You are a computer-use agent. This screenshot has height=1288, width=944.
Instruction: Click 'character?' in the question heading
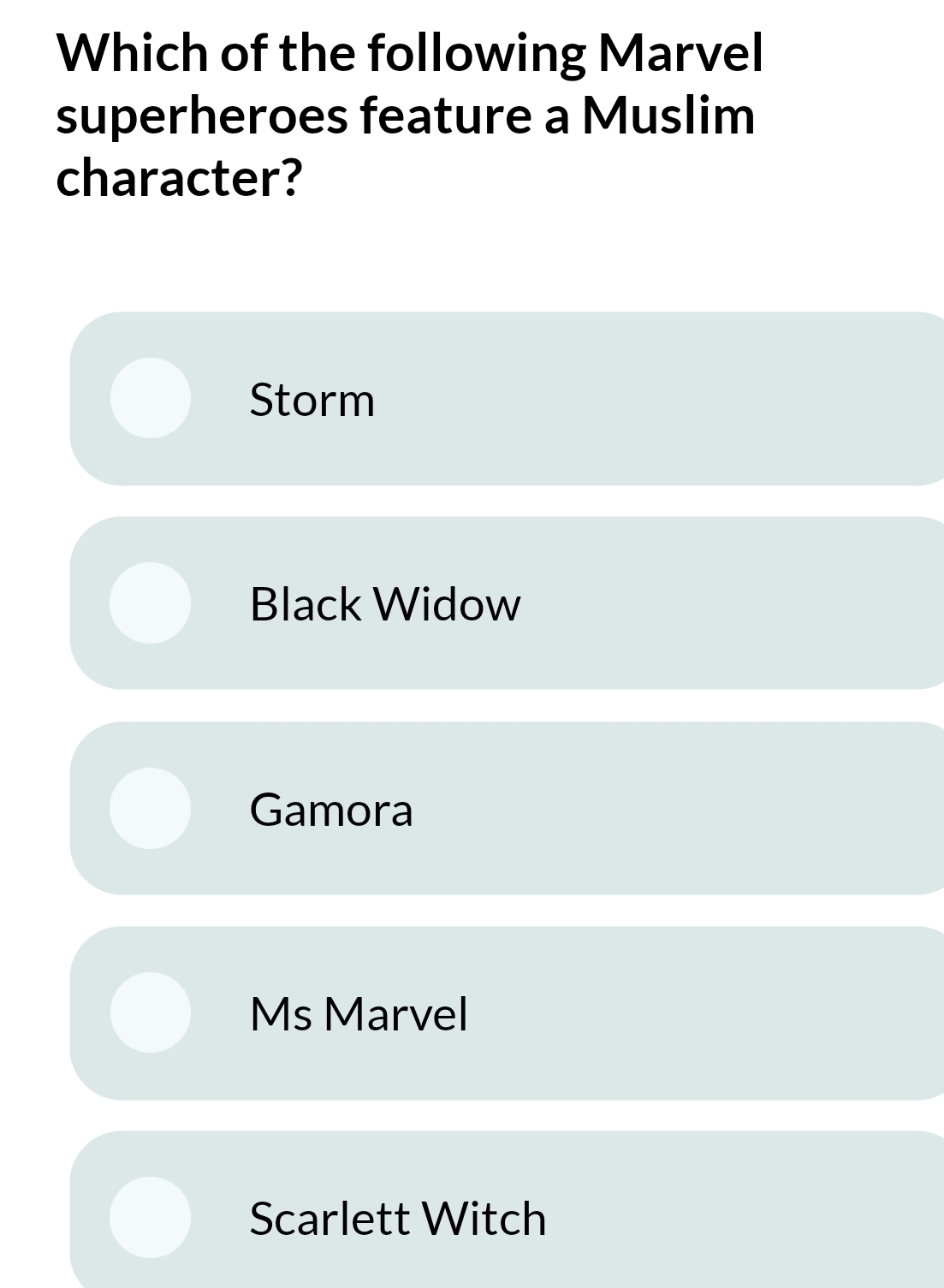click(x=179, y=179)
